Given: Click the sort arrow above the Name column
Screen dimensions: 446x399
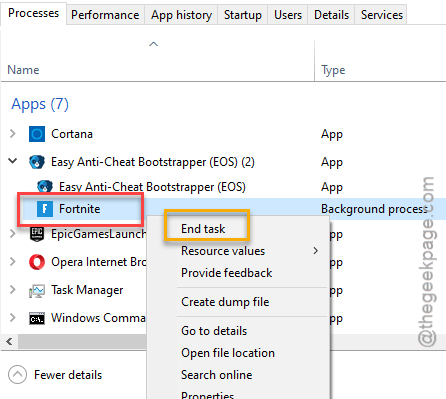Looking at the screenshot, I should click(153, 44).
